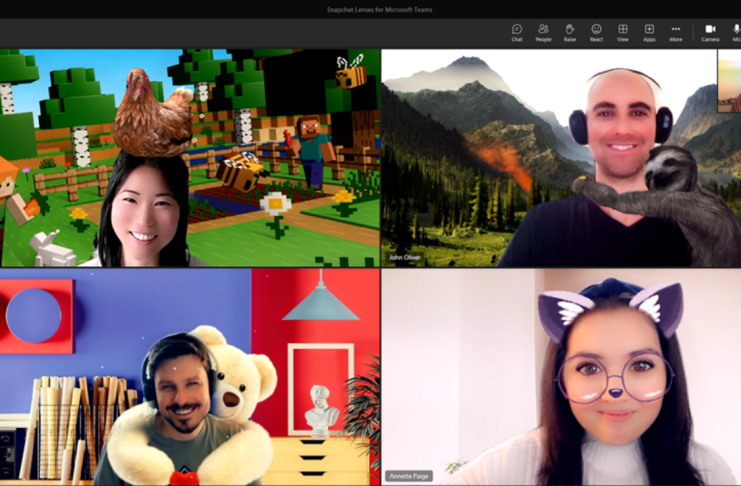
Task: Open More actions menu
Action: pyautogui.click(x=675, y=33)
